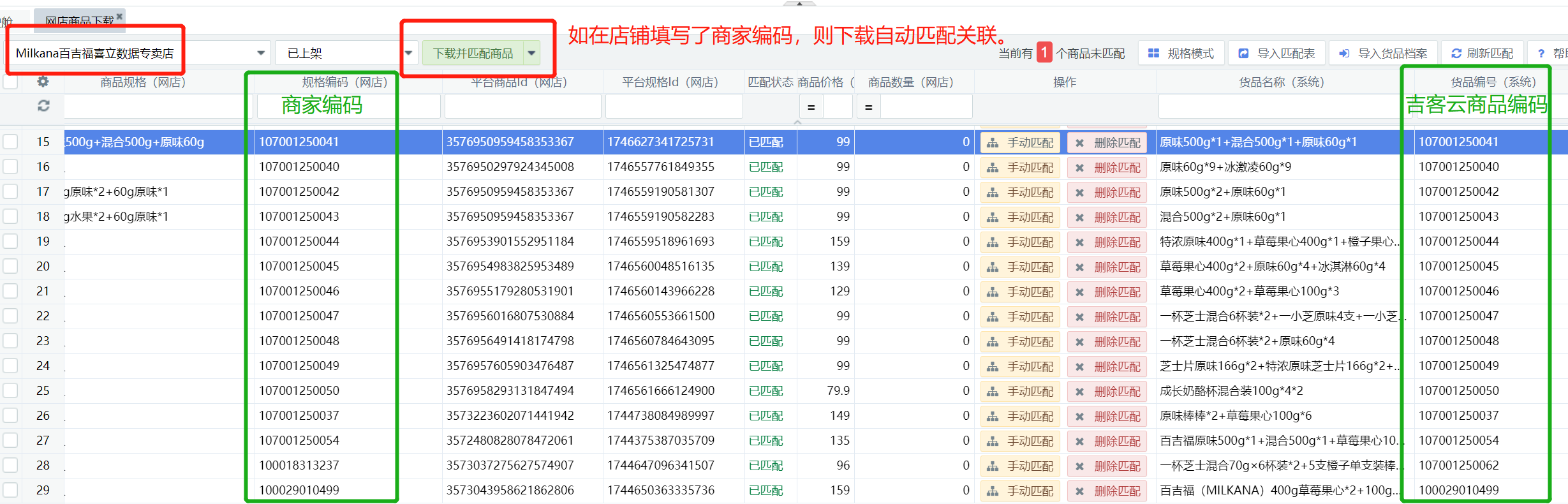The height and width of the screenshot is (504, 1568).
Task: Click 导入匹配表 button
Action: (x=1276, y=54)
